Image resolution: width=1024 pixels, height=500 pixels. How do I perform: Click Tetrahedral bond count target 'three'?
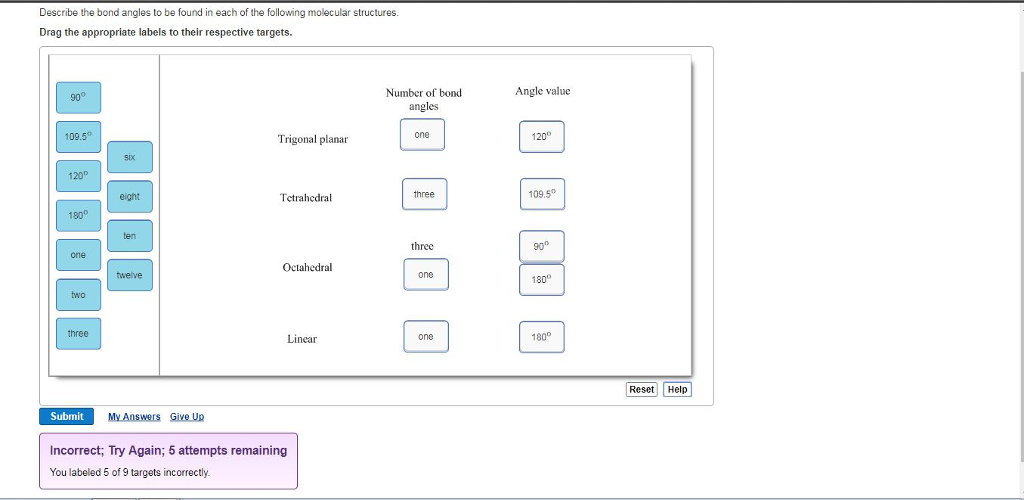click(424, 194)
